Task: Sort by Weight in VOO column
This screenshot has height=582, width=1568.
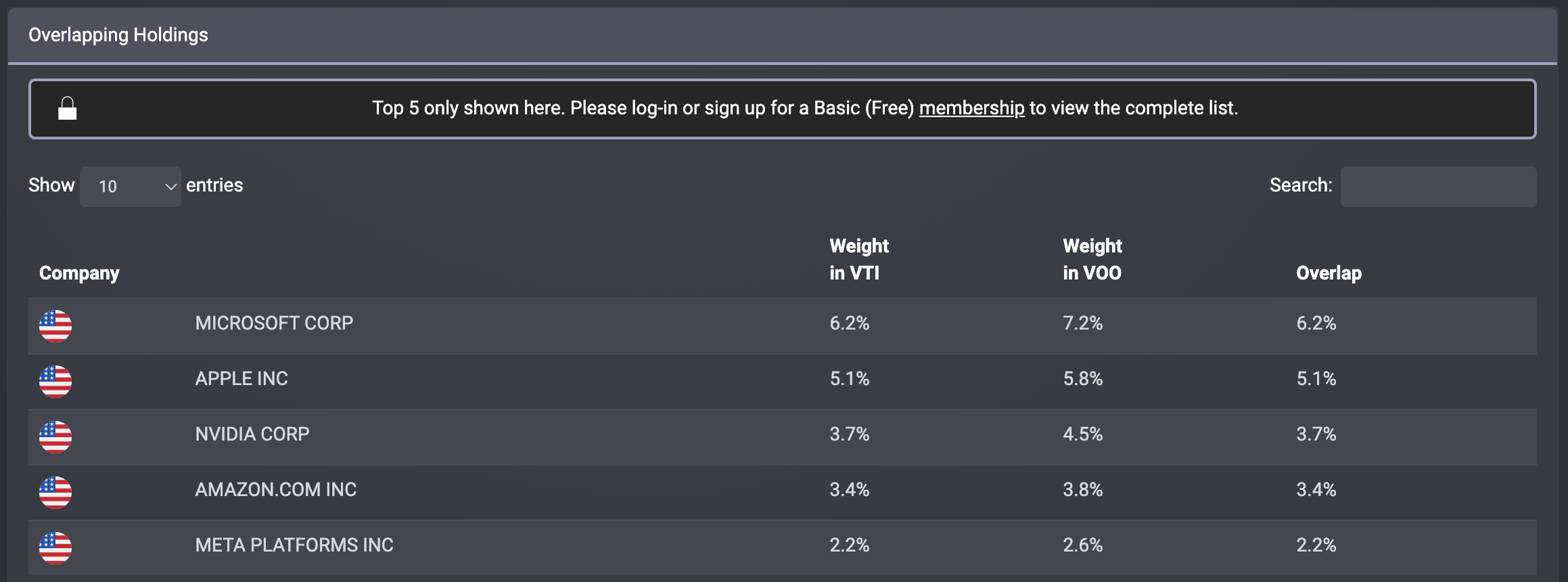Action: (1092, 260)
